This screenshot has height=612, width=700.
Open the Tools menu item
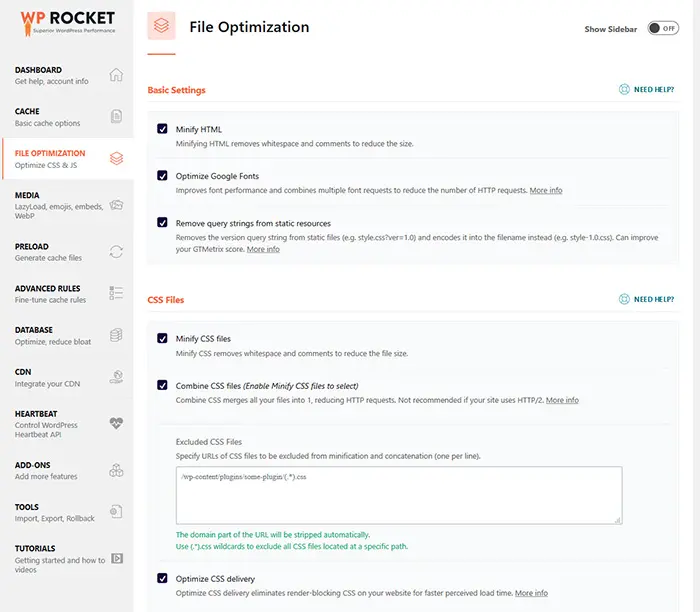coord(68,512)
